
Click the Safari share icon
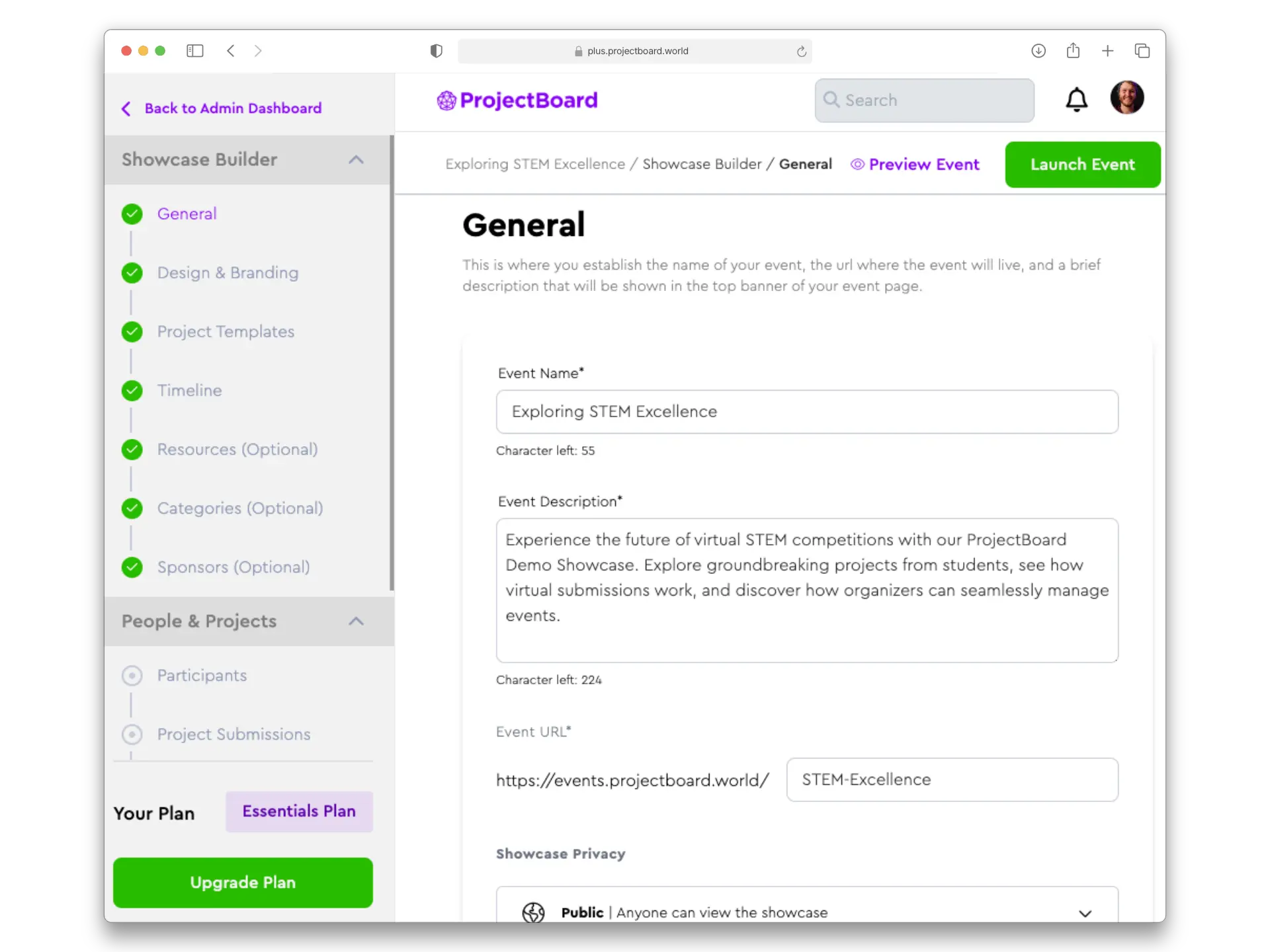pyautogui.click(x=1073, y=50)
